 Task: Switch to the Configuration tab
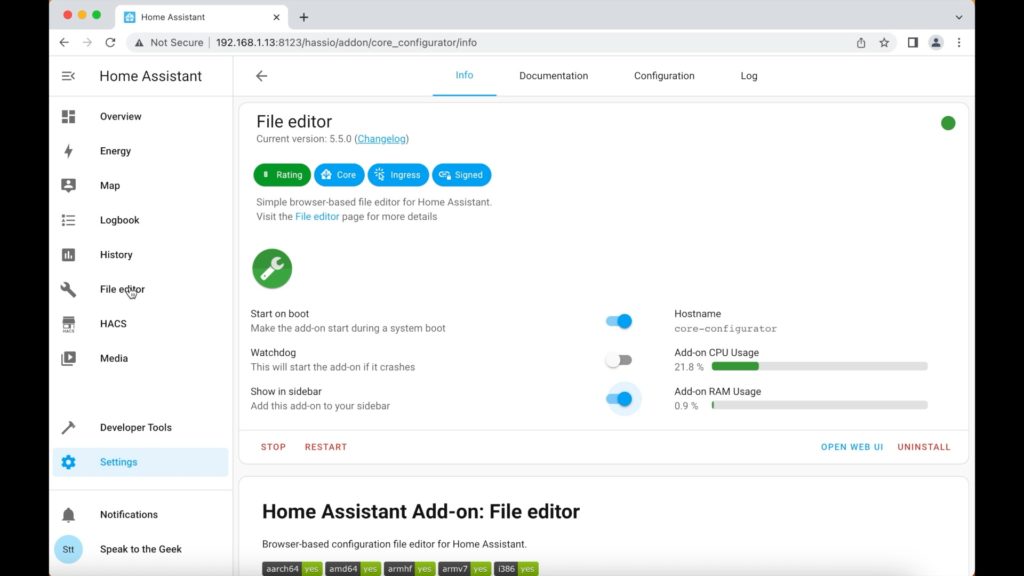click(664, 76)
